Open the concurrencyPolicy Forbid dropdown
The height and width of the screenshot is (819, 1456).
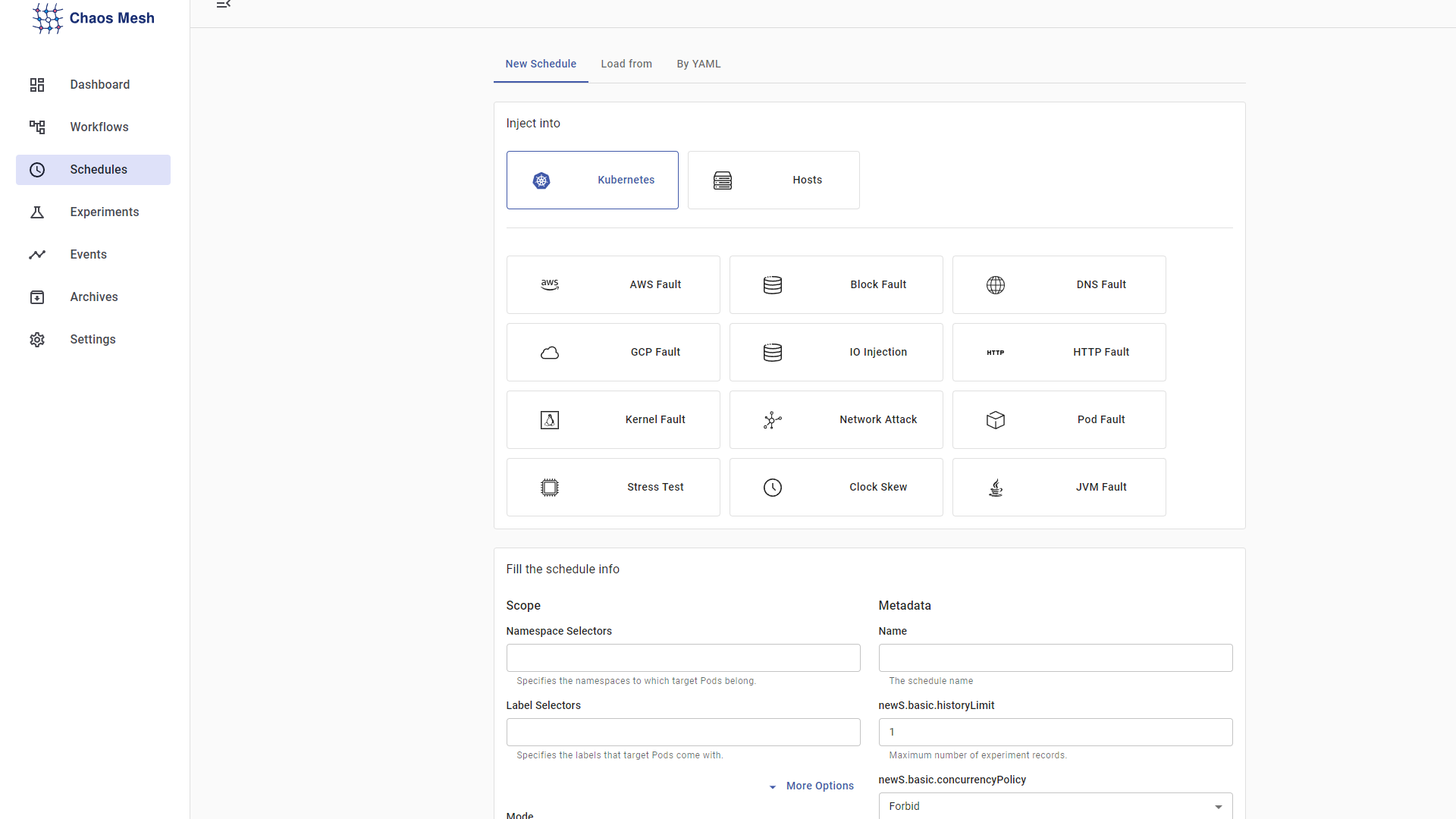(1055, 806)
